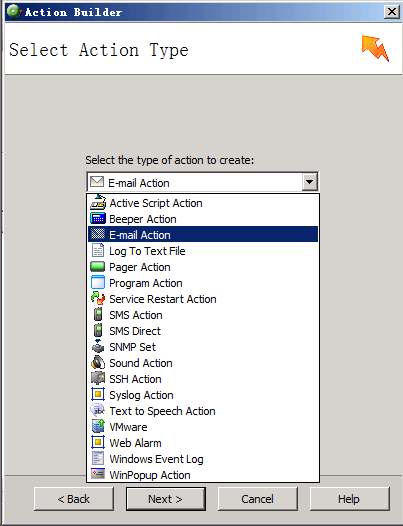Click the Text to Speech bubble icon

tap(98, 410)
